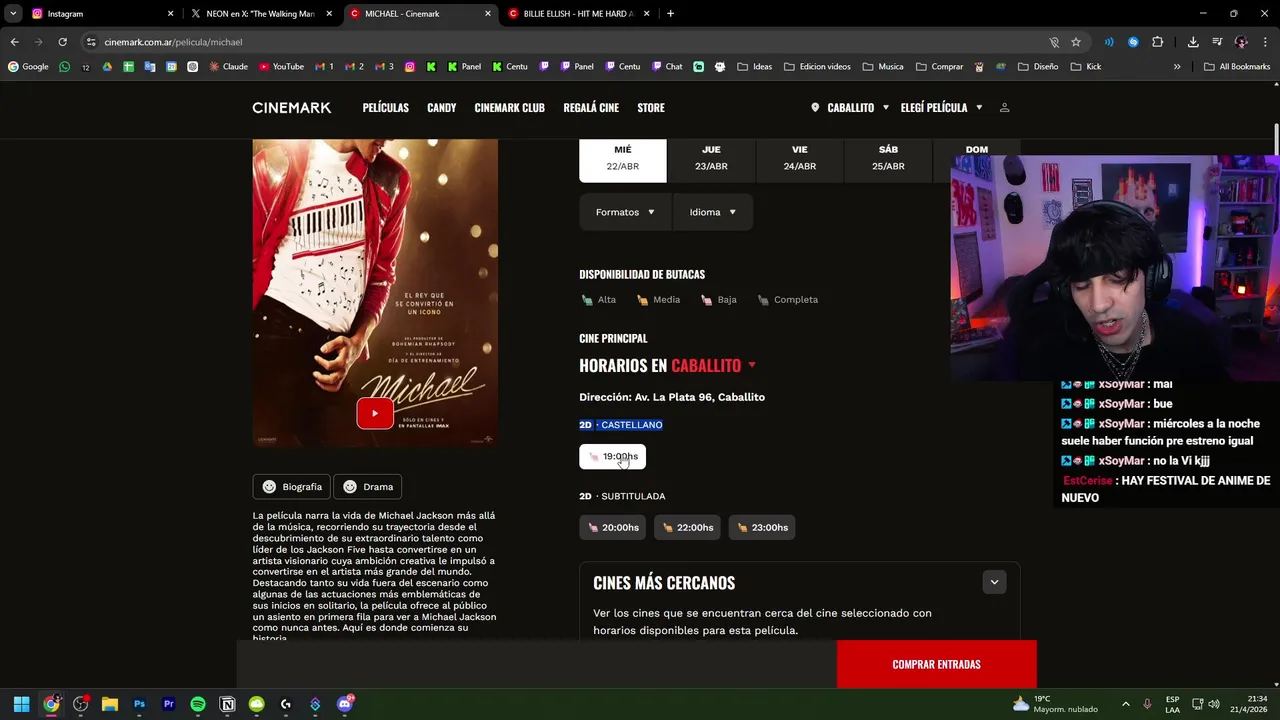Open Photoshop from the taskbar
The width and height of the screenshot is (1280, 720).
tap(139, 704)
